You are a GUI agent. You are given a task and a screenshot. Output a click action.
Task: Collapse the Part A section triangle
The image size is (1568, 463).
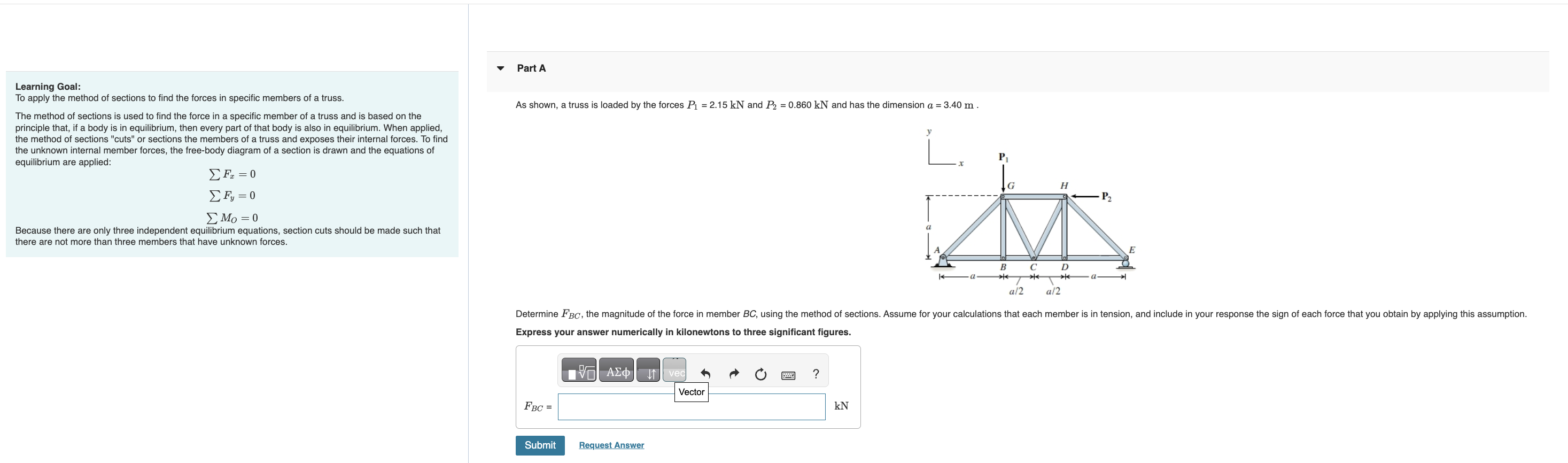[x=500, y=68]
